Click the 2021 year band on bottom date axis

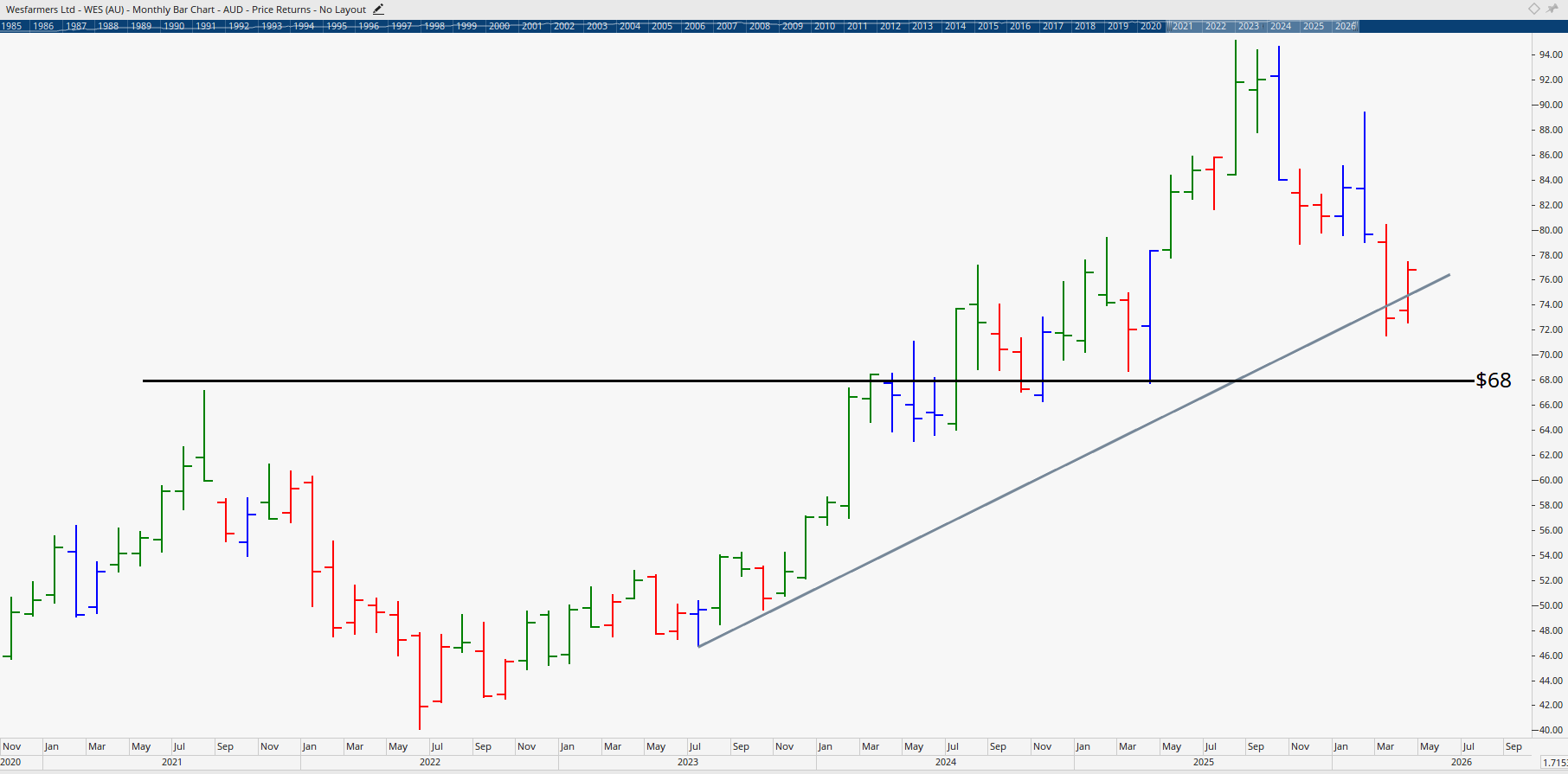pos(172,762)
